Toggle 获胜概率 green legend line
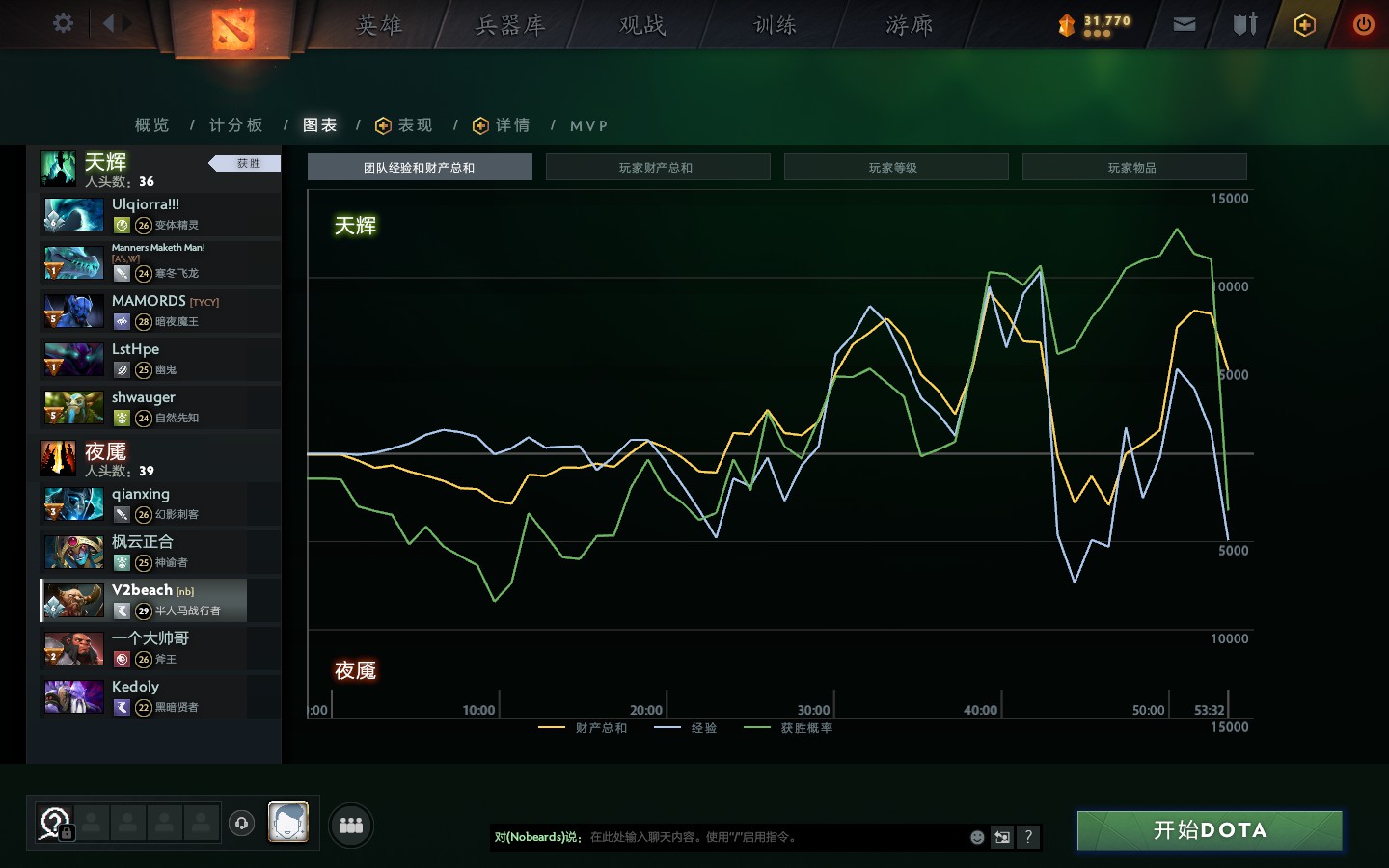The image size is (1389, 868). (788, 728)
